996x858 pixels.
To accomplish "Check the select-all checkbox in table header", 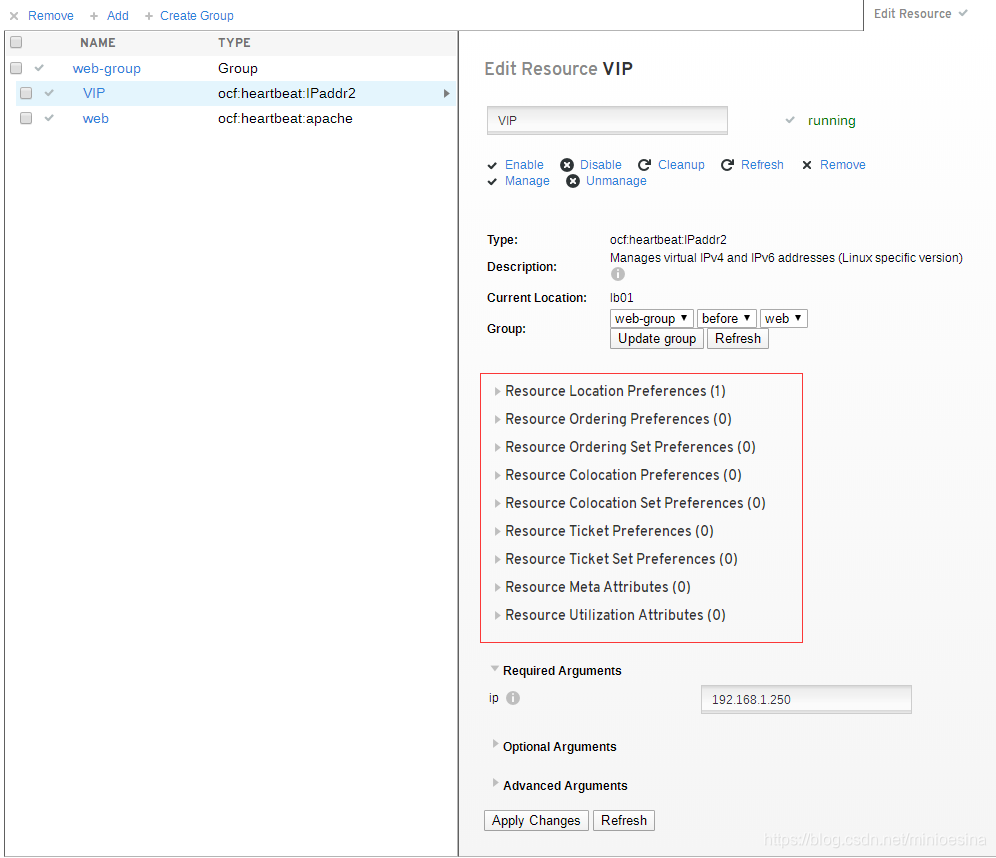I will pyautogui.click(x=16, y=42).
